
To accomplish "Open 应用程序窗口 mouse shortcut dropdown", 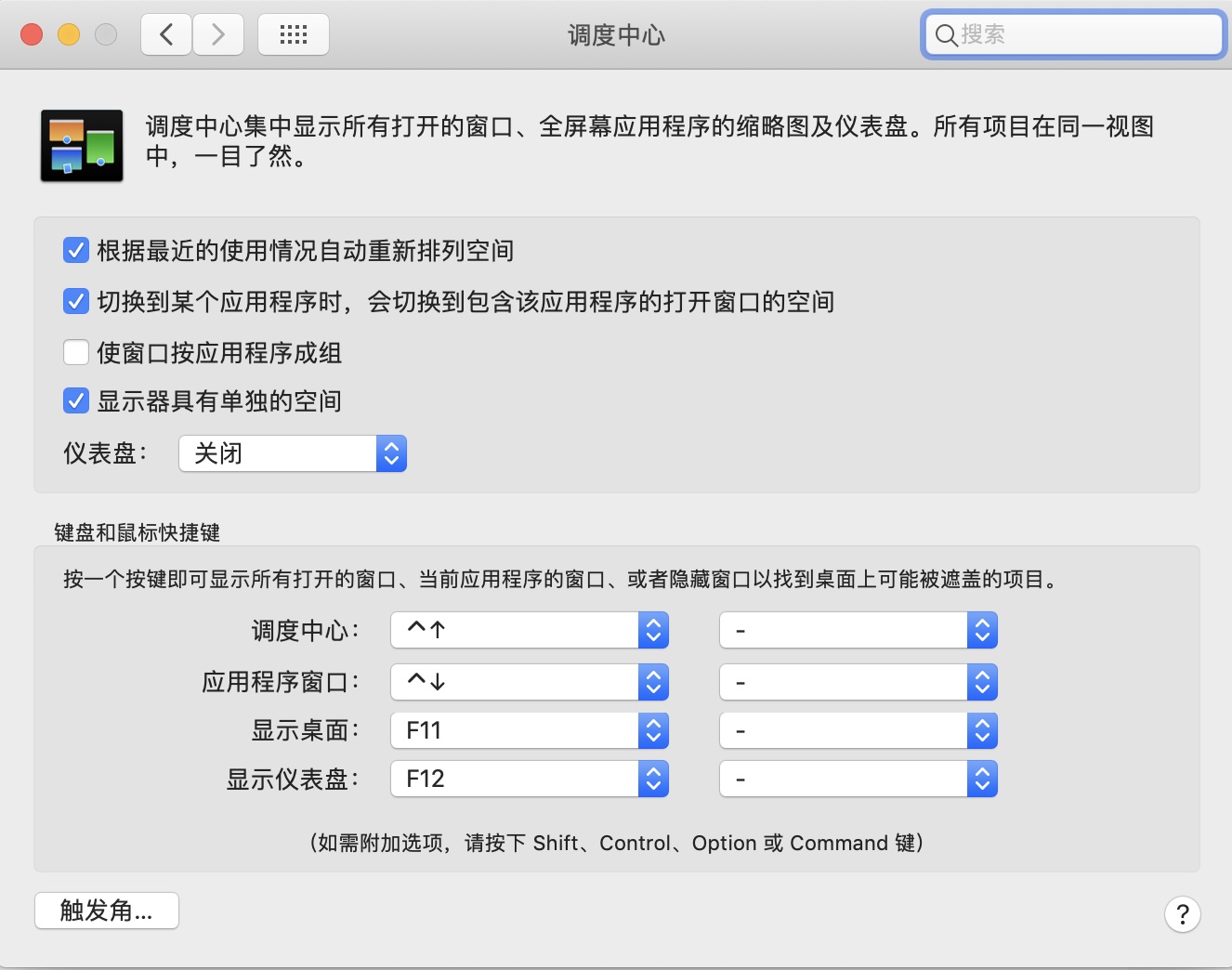I will tap(858, 682).
